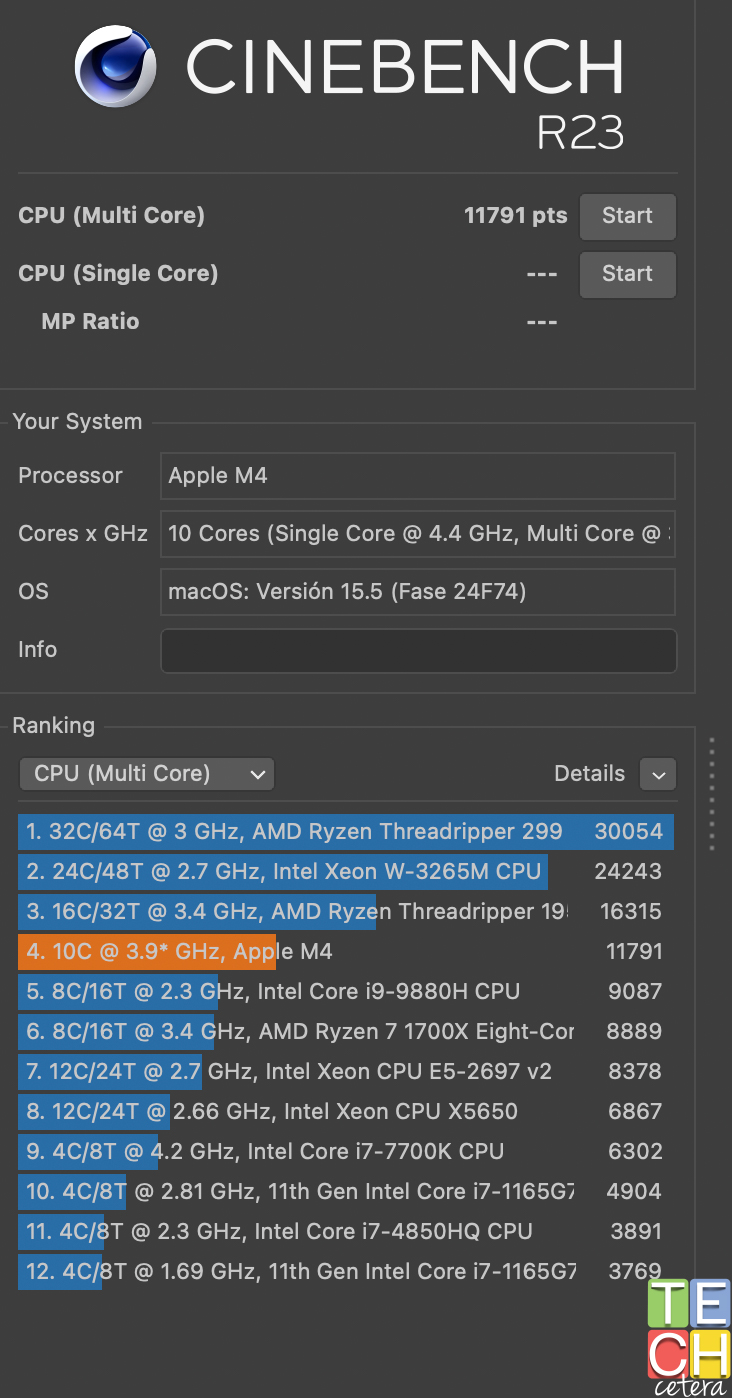The width and height of the screenshot is (732, 1398).
Task: Select ranking row 11 Intel Core i7-4850HQ
Action: click(346, 1232)
